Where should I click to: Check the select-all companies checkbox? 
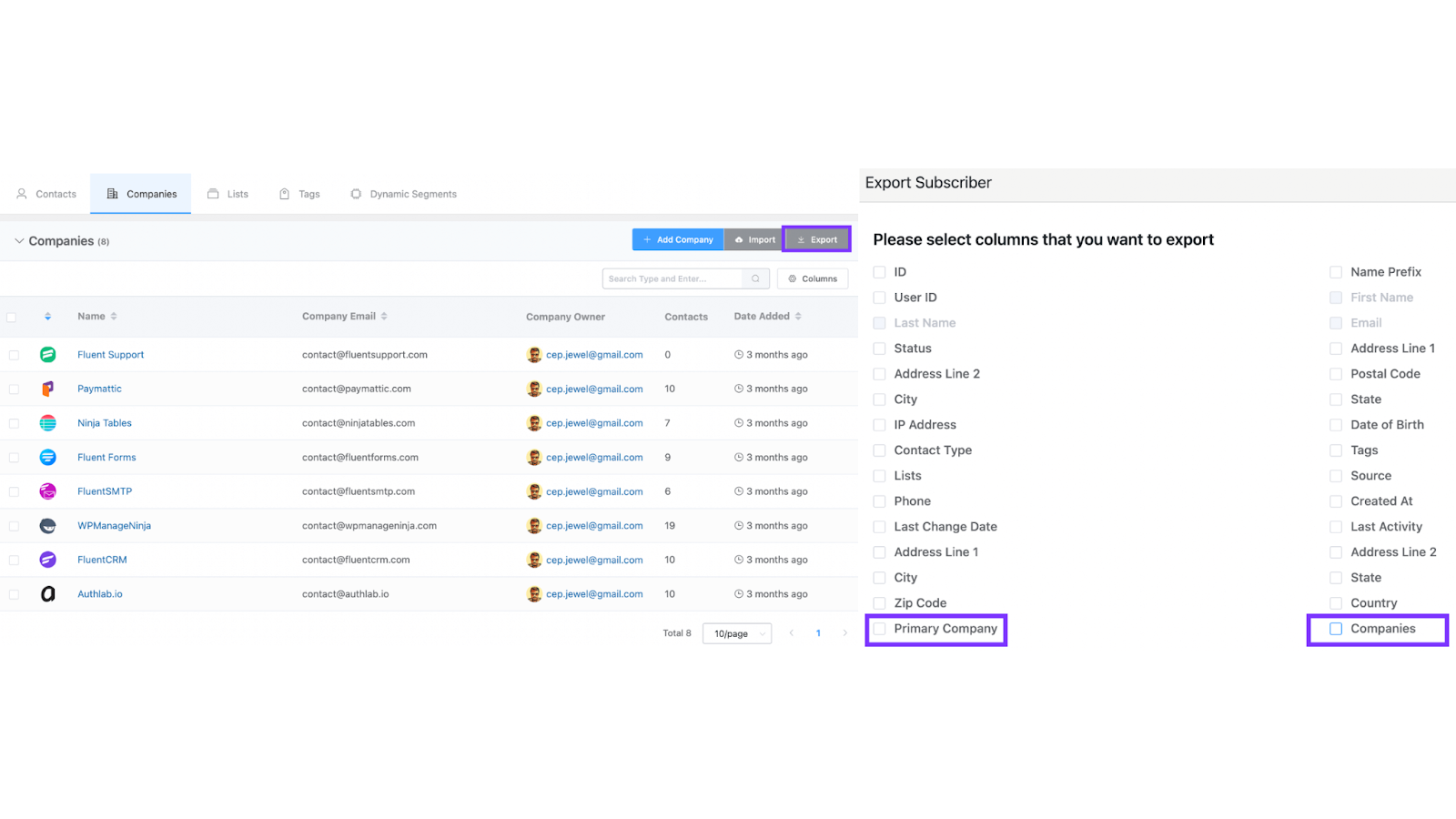[x=12, y=318]
